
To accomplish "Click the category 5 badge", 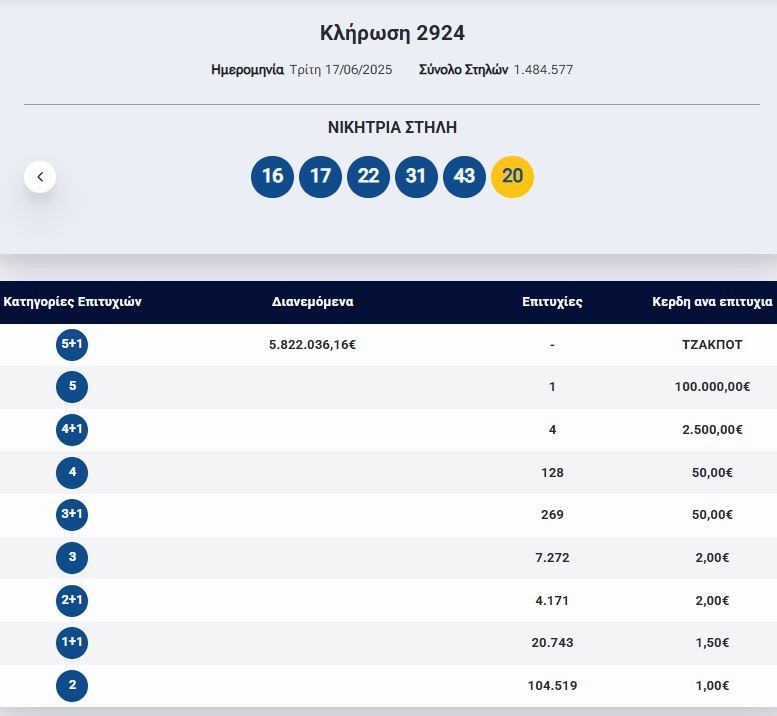I will 72,387.
